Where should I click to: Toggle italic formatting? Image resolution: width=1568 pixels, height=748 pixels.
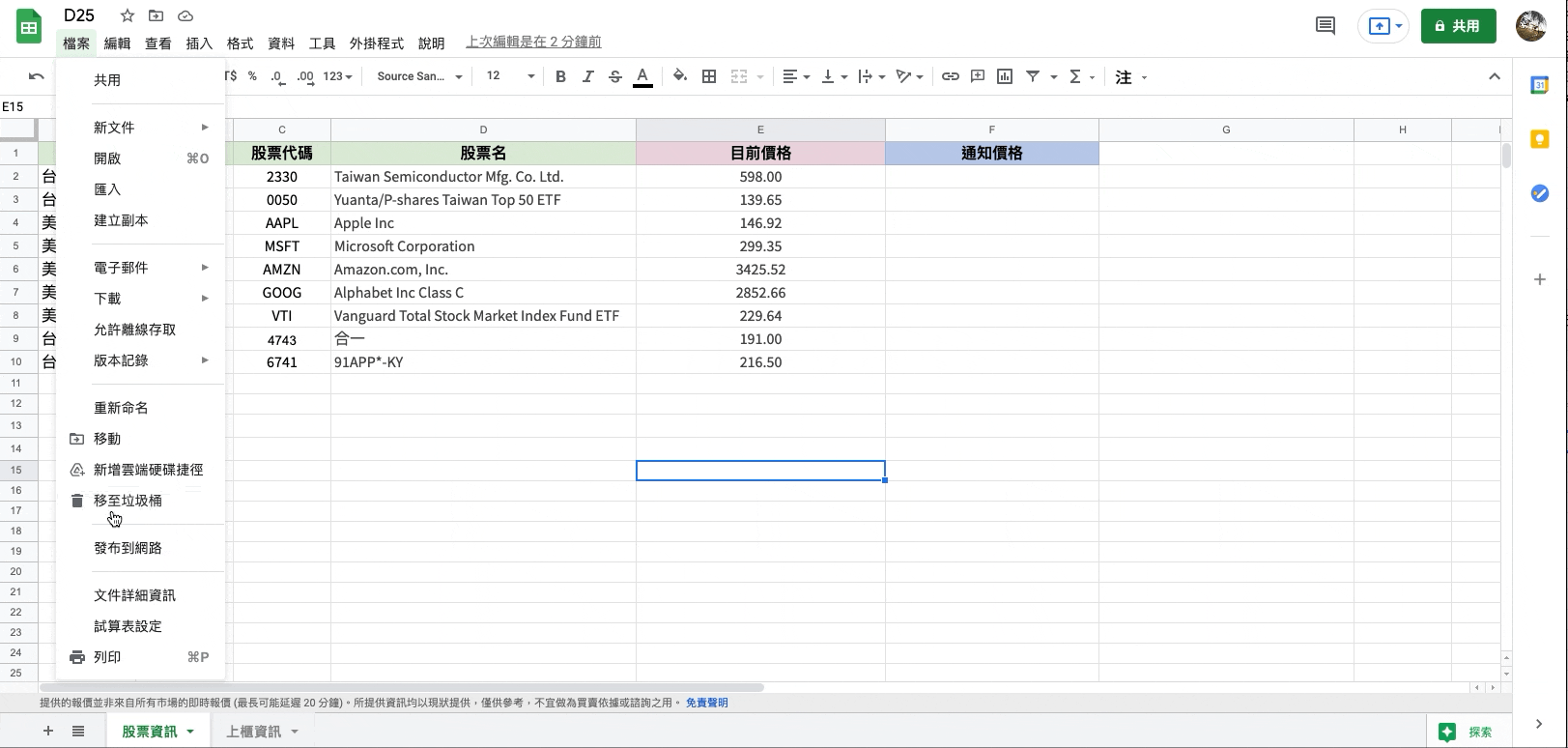(x=587, y=76)
